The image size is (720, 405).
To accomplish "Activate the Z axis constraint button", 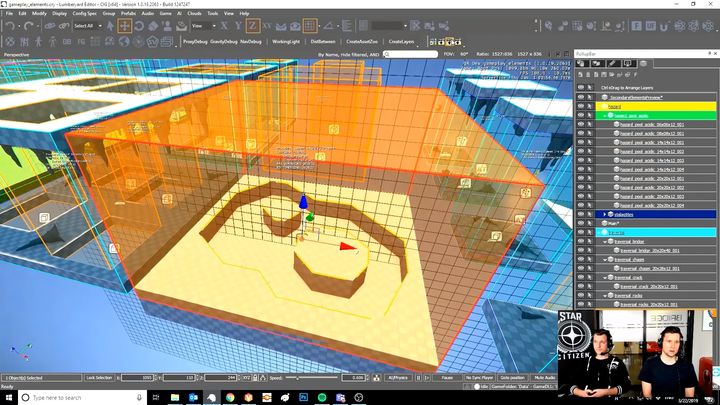I will click(254, 25).
